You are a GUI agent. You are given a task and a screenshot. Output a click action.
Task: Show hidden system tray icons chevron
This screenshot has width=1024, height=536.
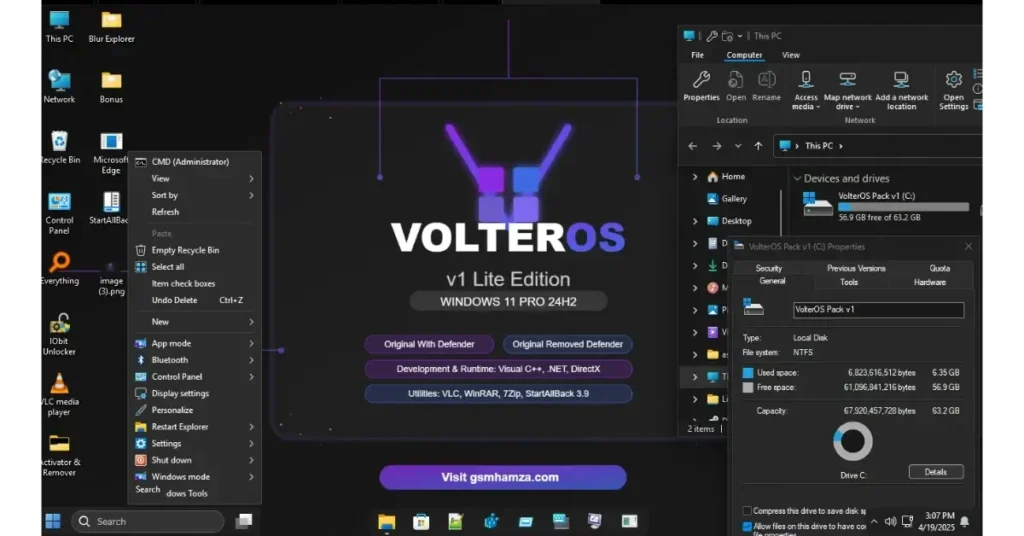(x=874, y=521)
